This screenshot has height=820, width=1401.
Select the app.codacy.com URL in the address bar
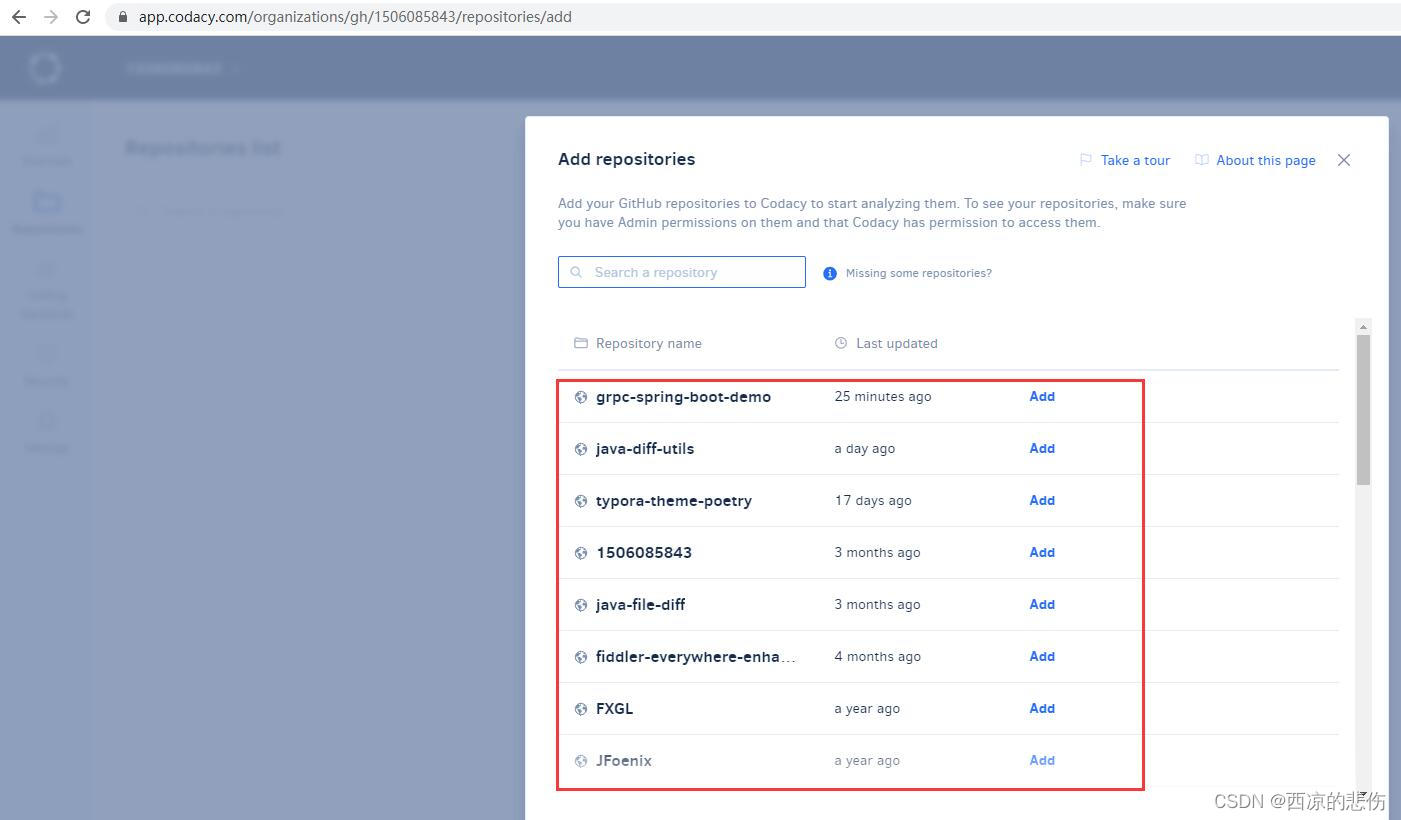click(x=355, y=17)
